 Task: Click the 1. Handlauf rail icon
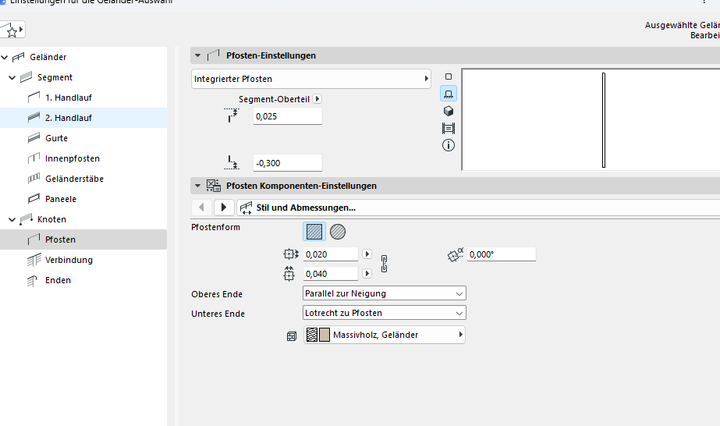point(34,97)
